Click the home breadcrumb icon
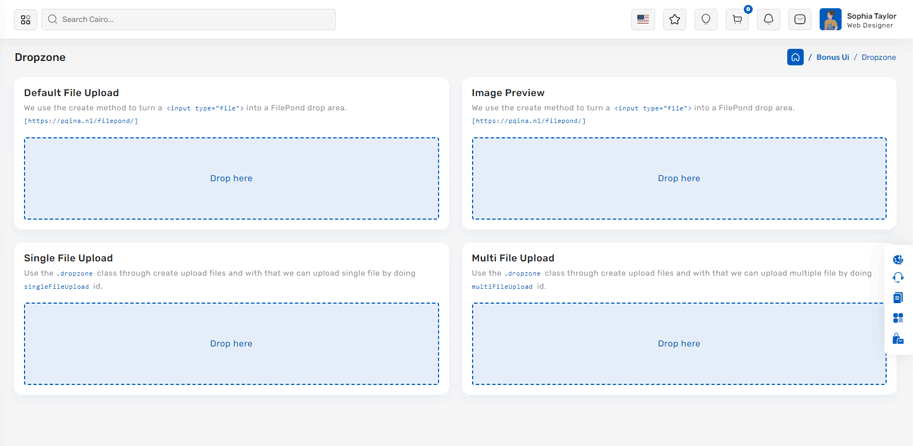Viewport: 913px width, 446px height. [x=795, y=57]
